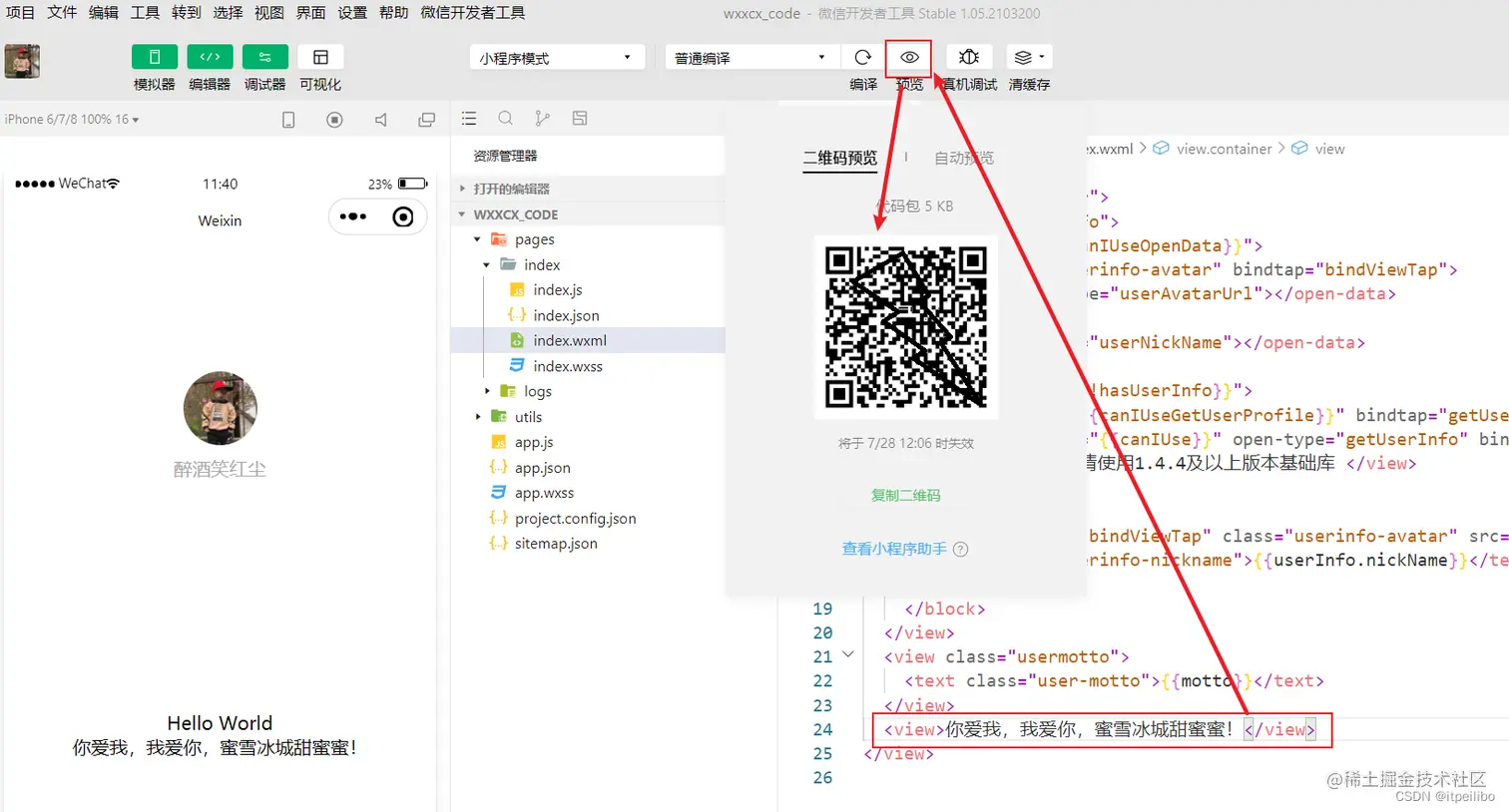This screenshot has width=1509, height=812.
Task: Switch to the 自动预览 tab
Action: 964,158
